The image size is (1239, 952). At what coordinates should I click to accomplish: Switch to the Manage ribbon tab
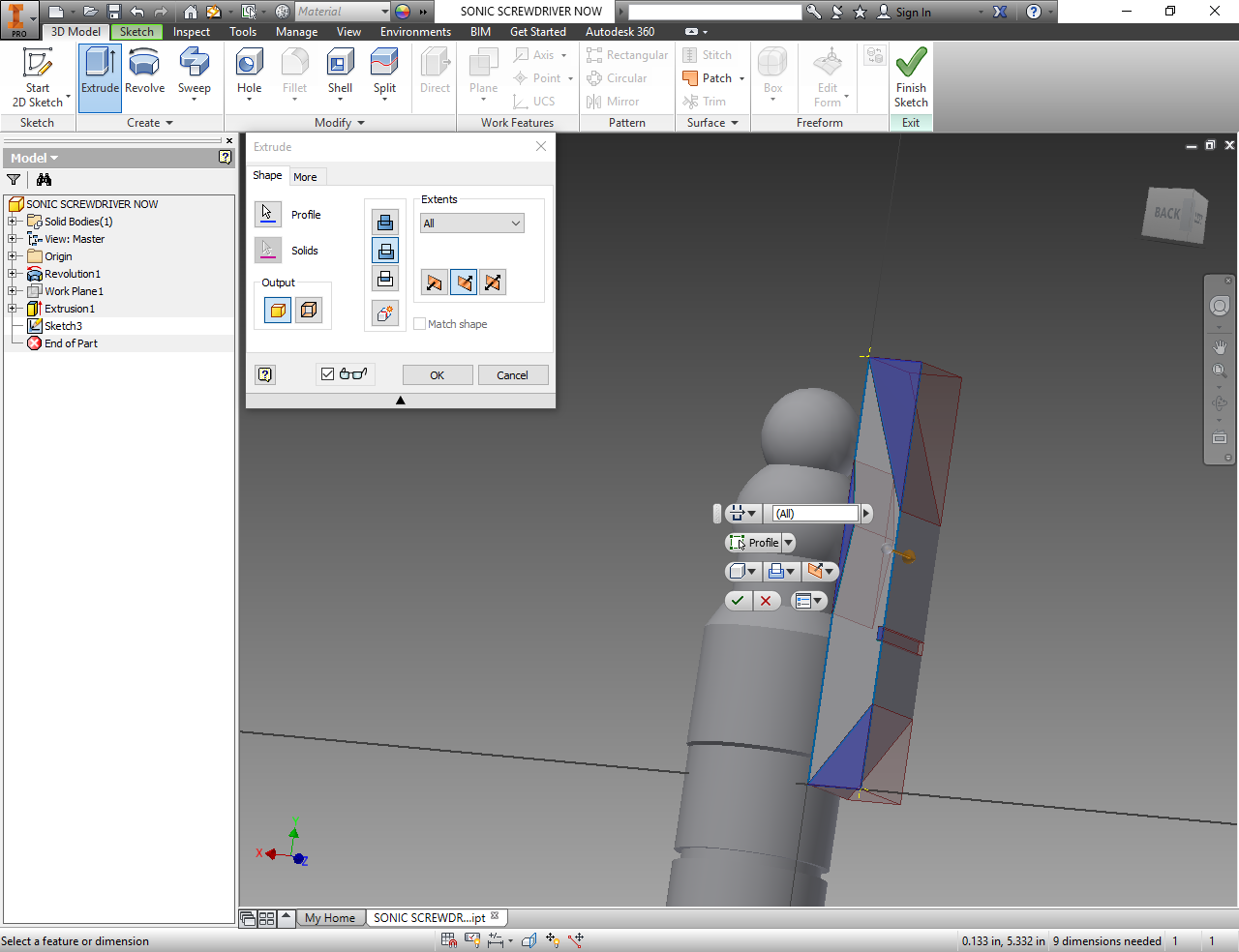click(x=296, y=32)
